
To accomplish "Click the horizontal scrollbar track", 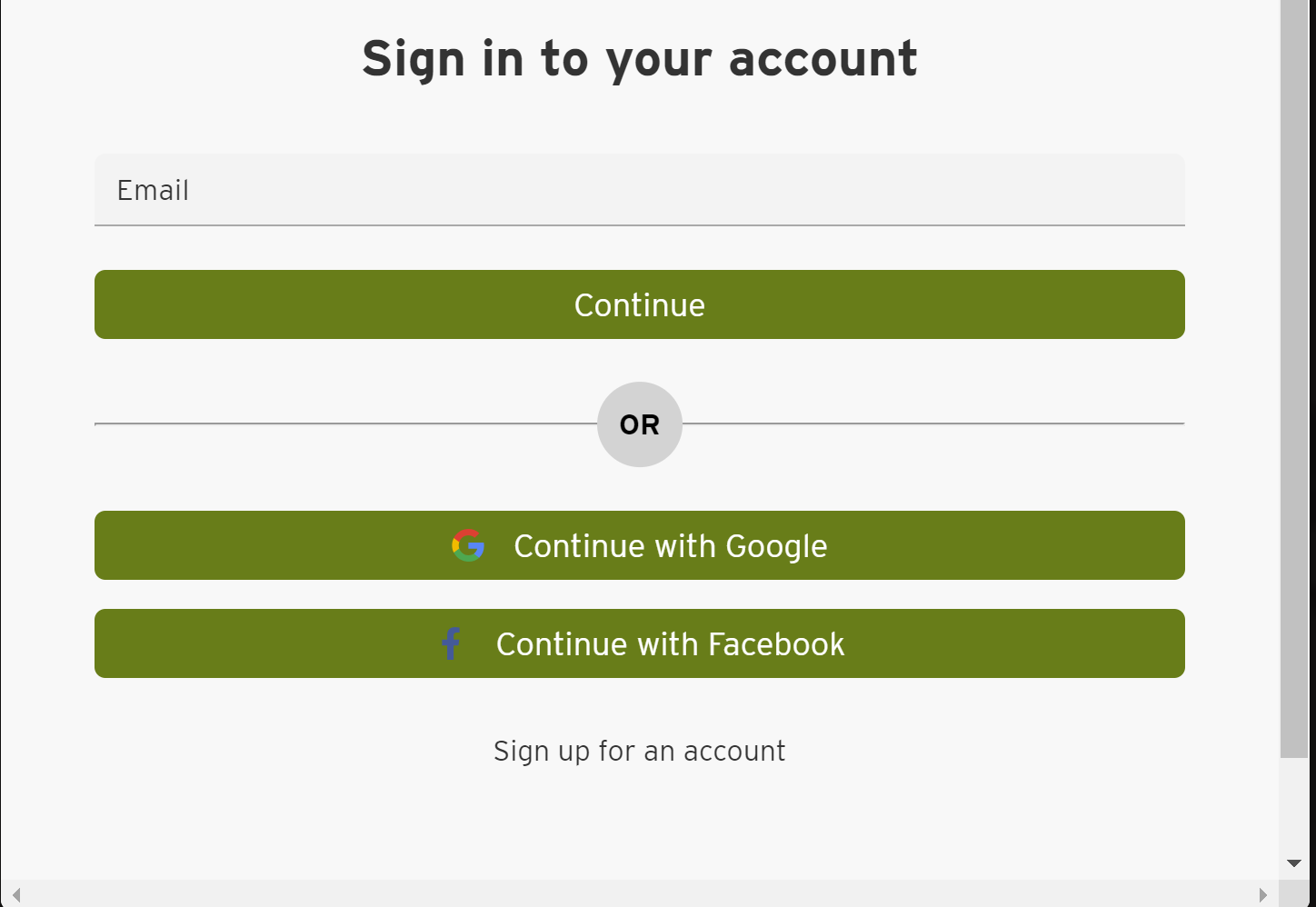I will click(640, 894).
